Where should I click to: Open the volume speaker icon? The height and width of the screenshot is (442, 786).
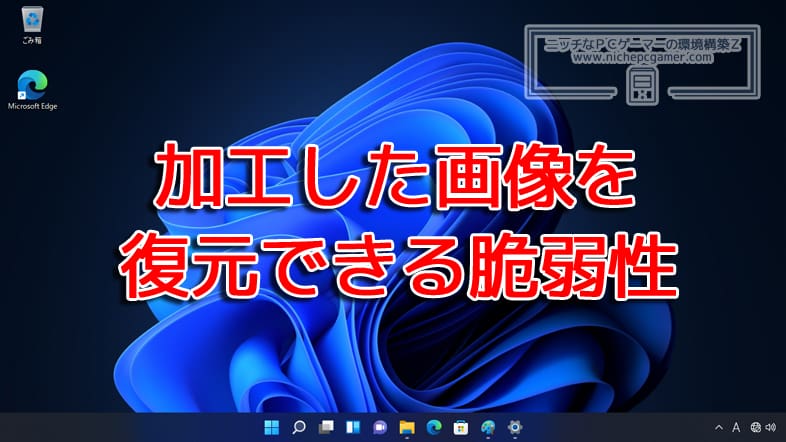click(771, 427)
